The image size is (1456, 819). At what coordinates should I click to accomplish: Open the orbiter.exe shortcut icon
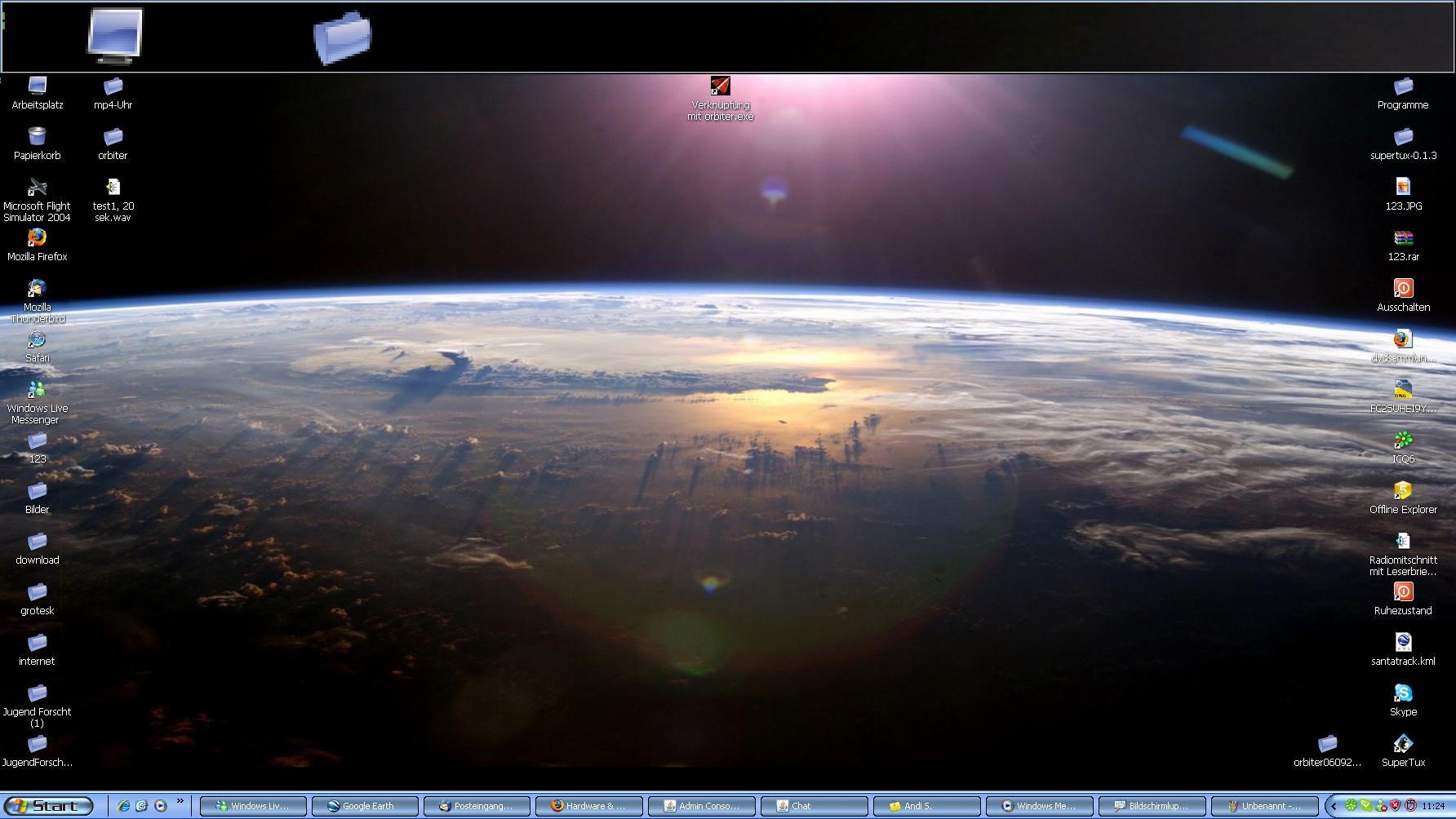[720, 86]
